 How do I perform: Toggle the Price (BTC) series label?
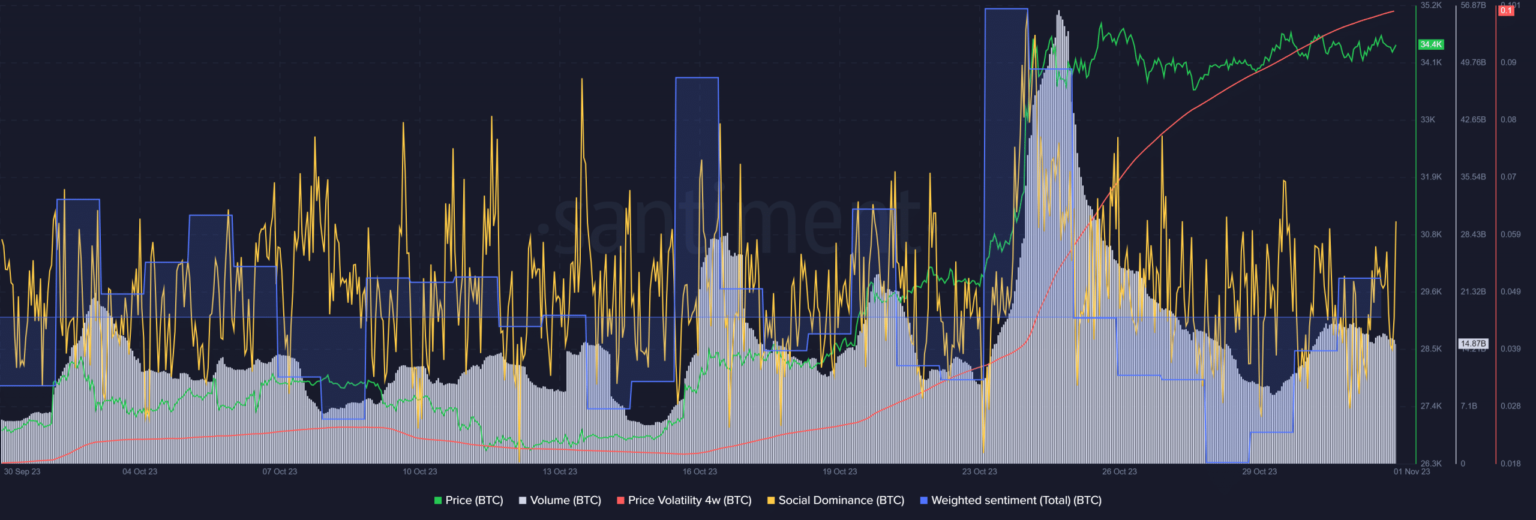click(x=474, y=500)
